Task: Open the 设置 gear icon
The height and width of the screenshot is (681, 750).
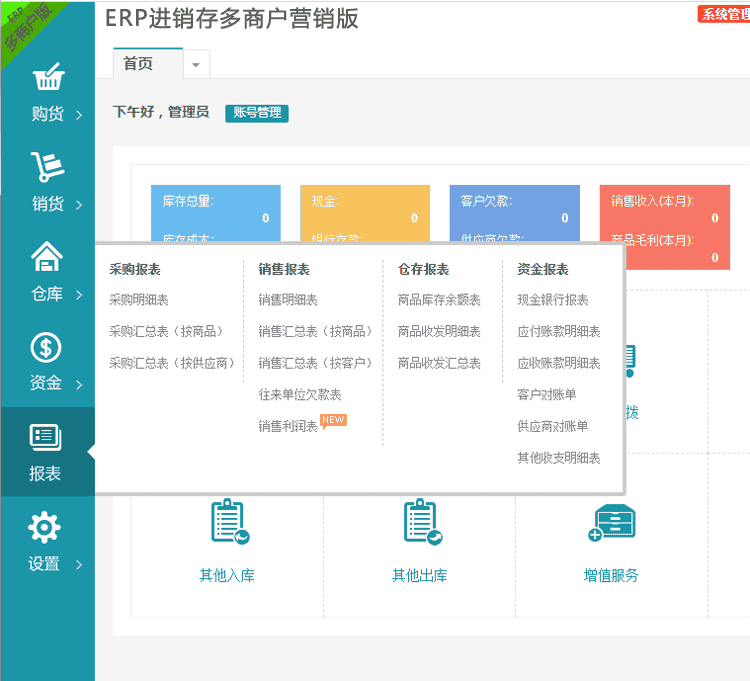Action: pyautogui.click(x=45, y=527)
